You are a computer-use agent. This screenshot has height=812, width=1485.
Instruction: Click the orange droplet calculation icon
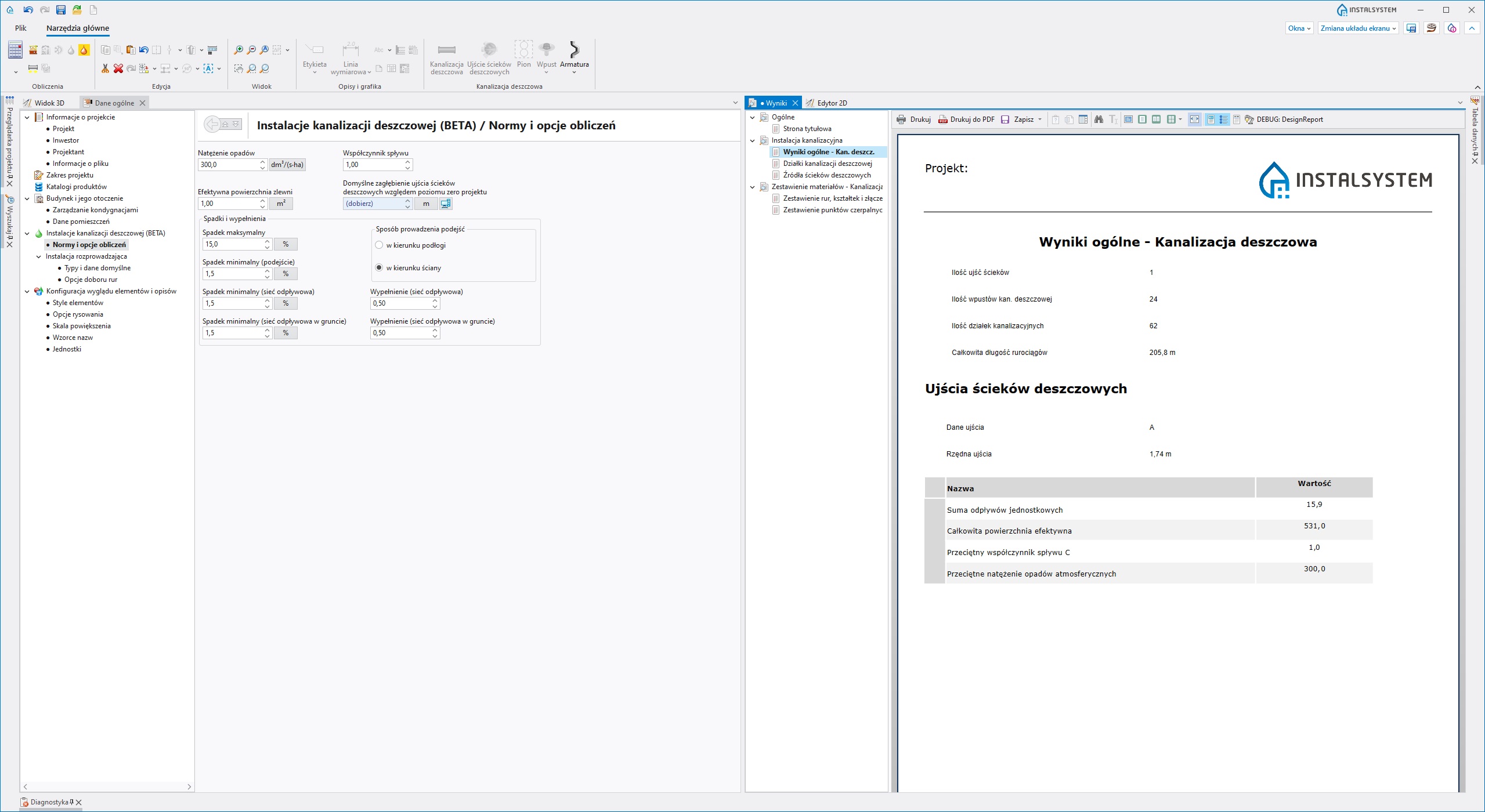tap(84, 50)
